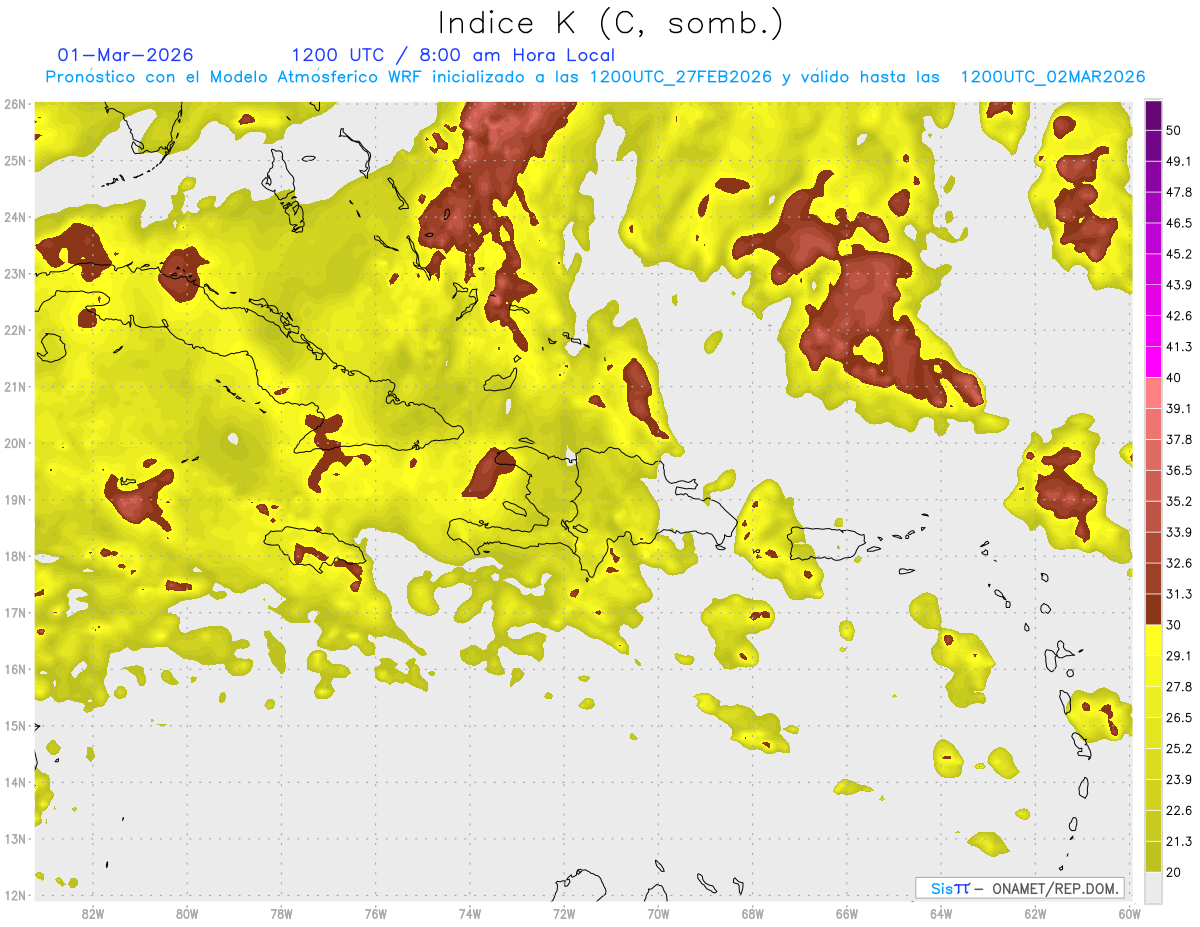Screen dimensions: 1200x927
Task: Click the 20N latitude axis label
Action: [x=15, y=443]
